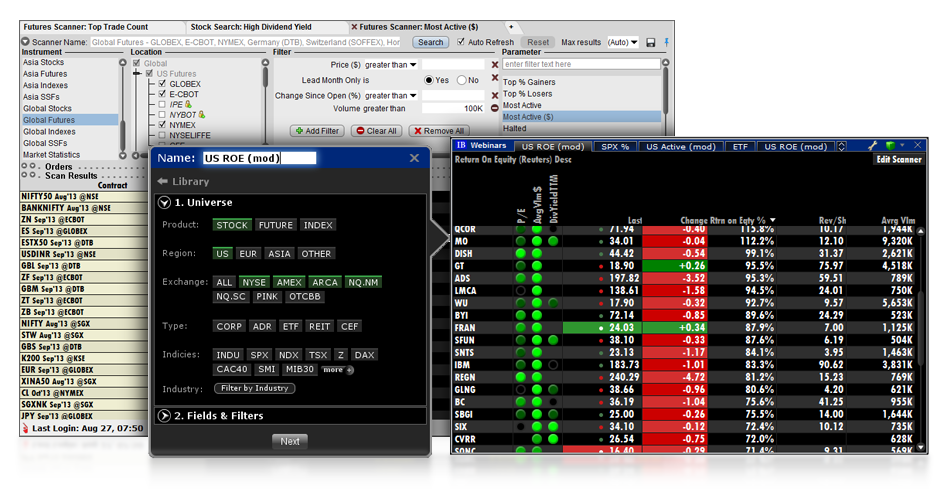Screen dimensions: 950x500
Task: Open the Max results (Auto) dropdown
Action: coord(622,42)
